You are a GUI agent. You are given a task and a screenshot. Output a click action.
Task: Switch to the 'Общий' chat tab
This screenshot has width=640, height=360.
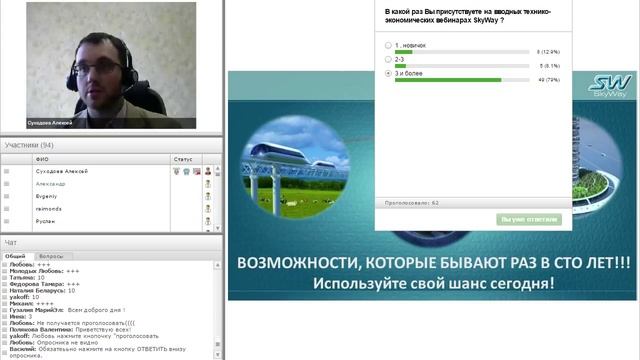click(x=15, y=256)
